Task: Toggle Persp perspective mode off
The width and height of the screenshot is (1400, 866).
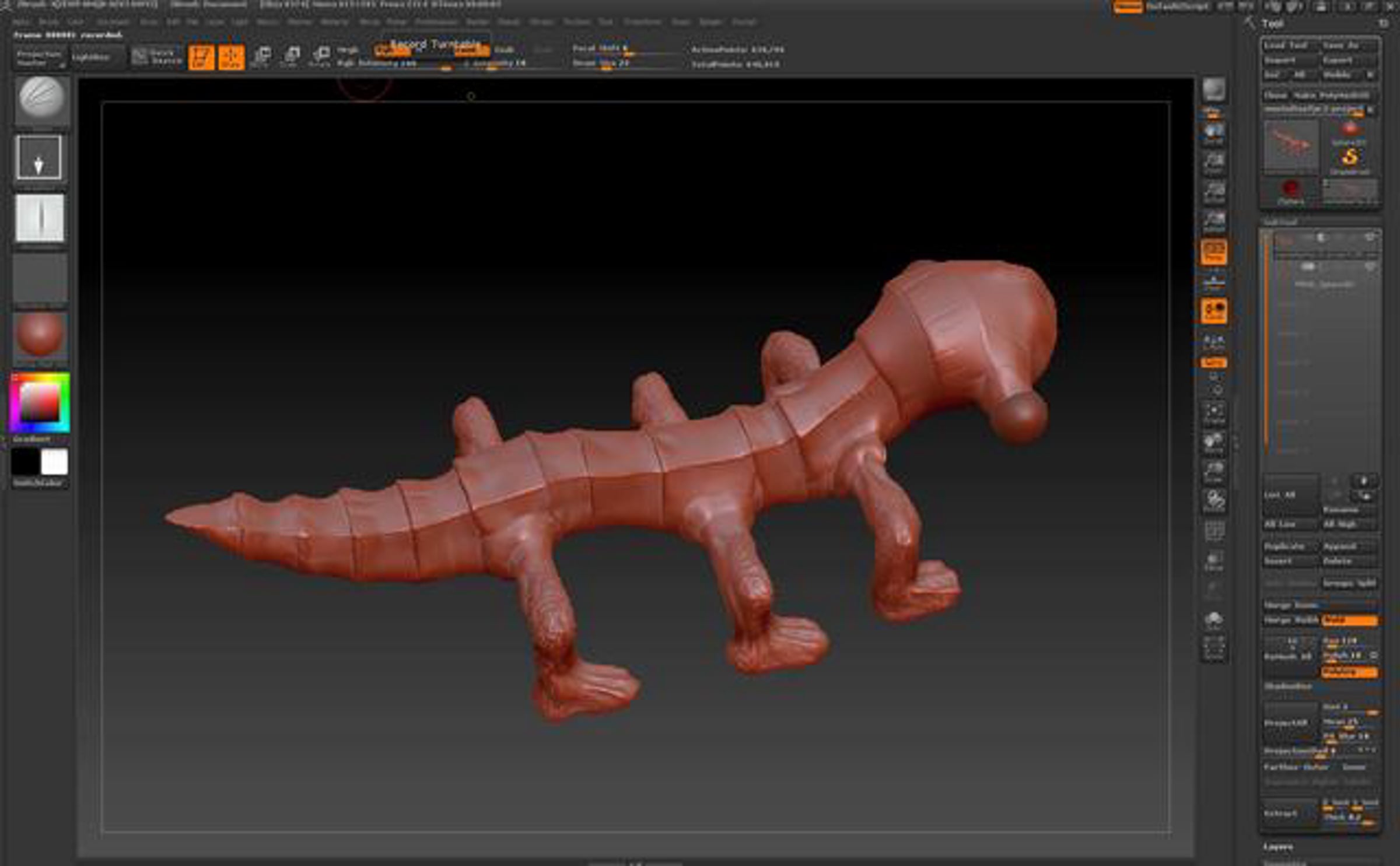Action: tap(1214, 253)
